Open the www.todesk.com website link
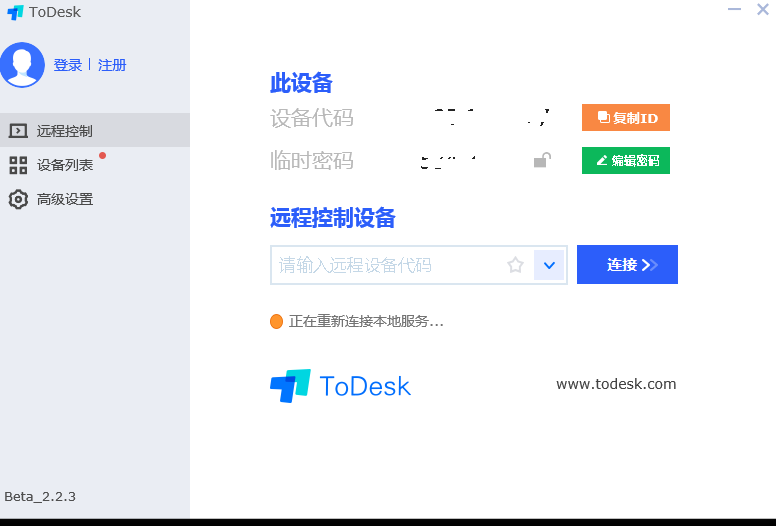 616,384
